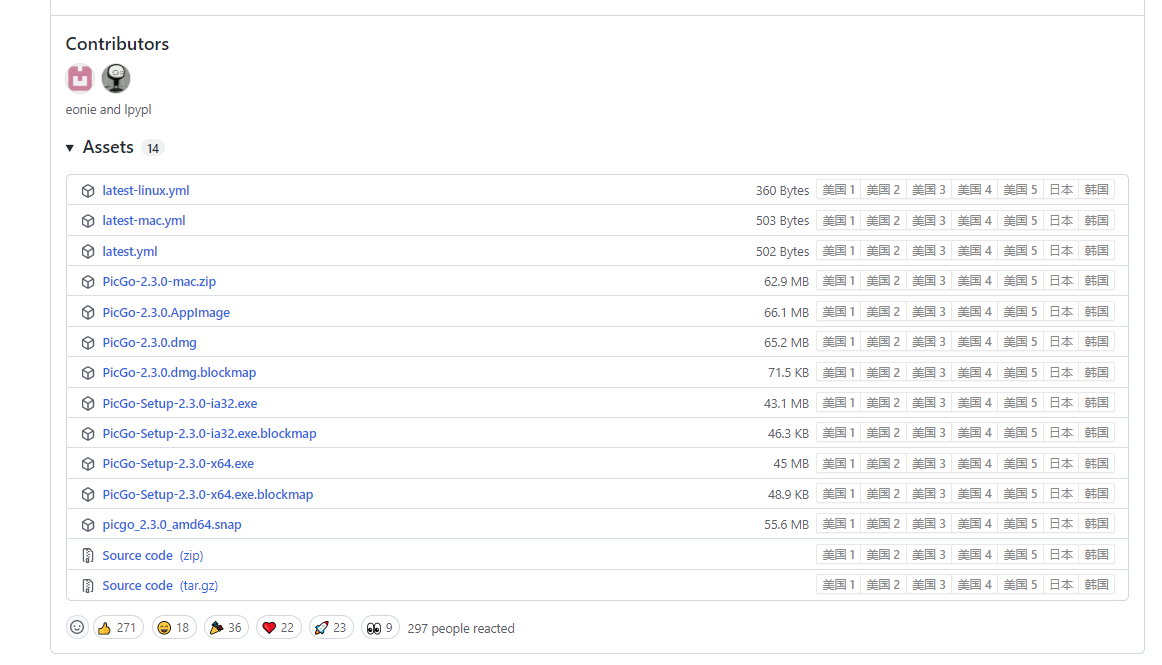Viewport: 1162px width, 665px height.
Task: Click the add reaction smiley icon
Action: coord(77,627)
